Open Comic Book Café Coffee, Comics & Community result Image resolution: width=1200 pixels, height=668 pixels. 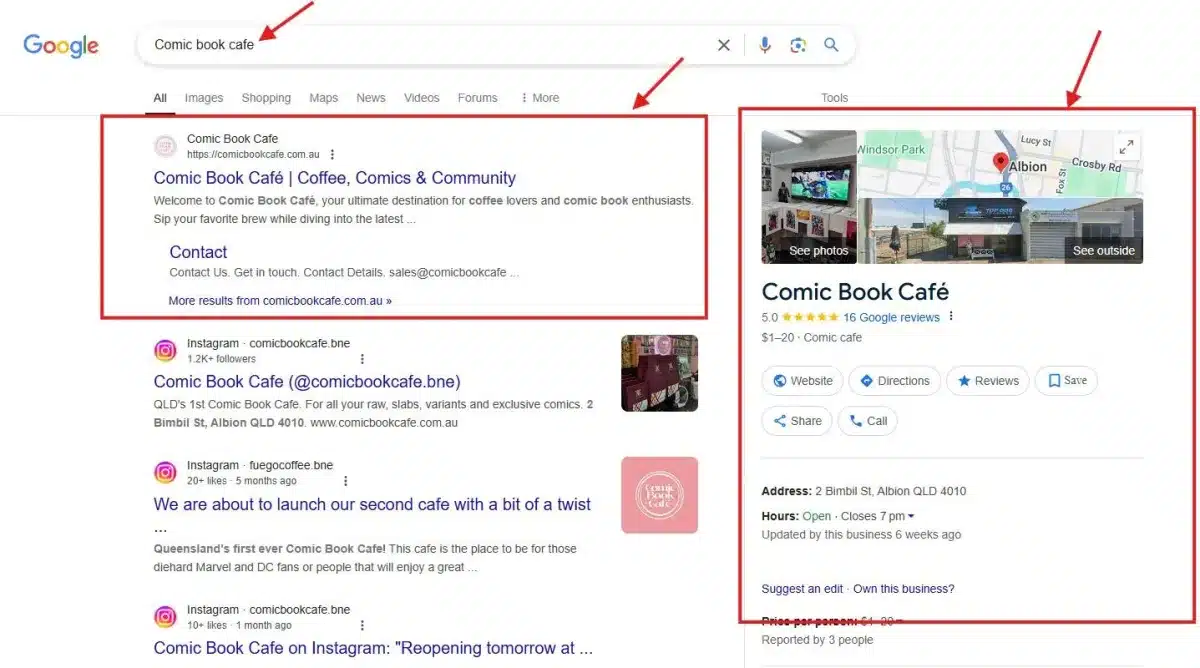coord(335,178)
